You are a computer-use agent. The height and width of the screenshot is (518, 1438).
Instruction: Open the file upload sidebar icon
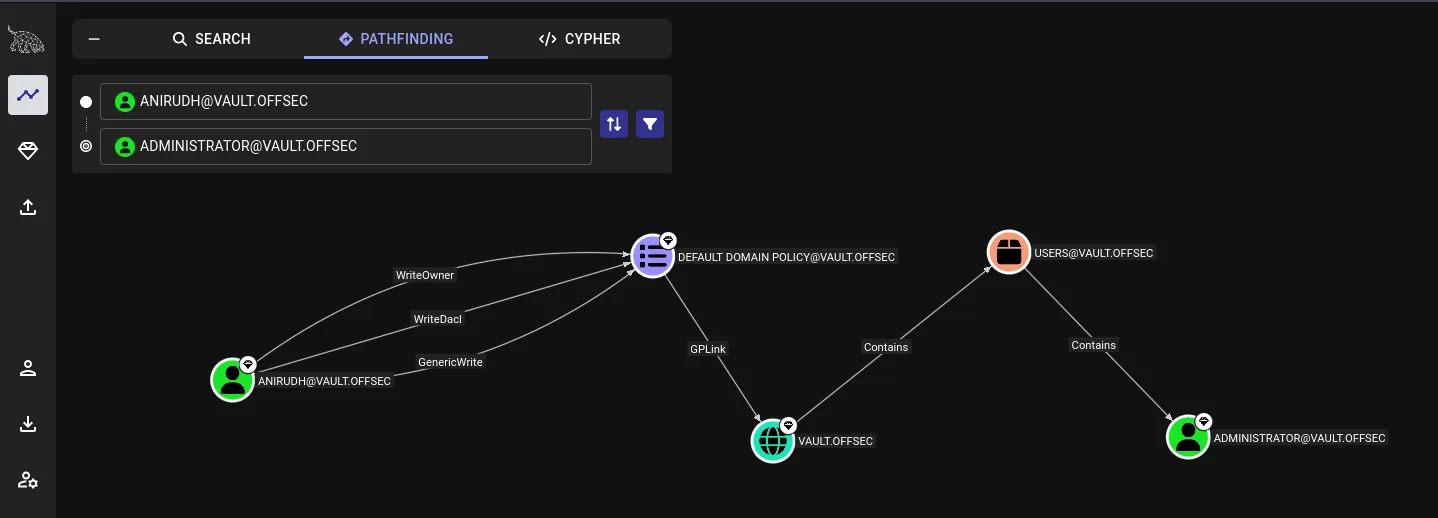[28, 207]
